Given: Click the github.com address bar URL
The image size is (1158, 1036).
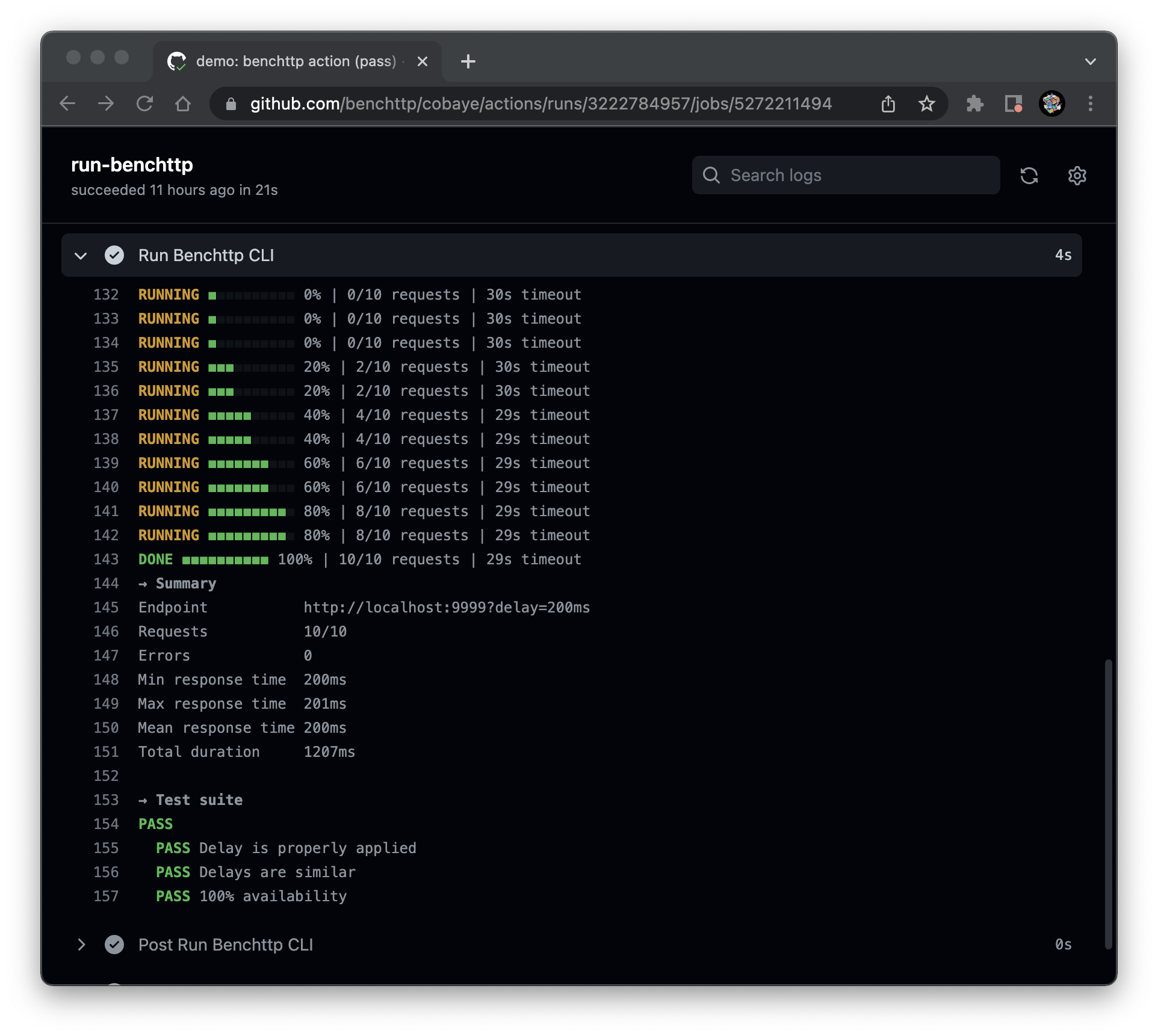Looking at the screenshot, I should tap(540, 103).
